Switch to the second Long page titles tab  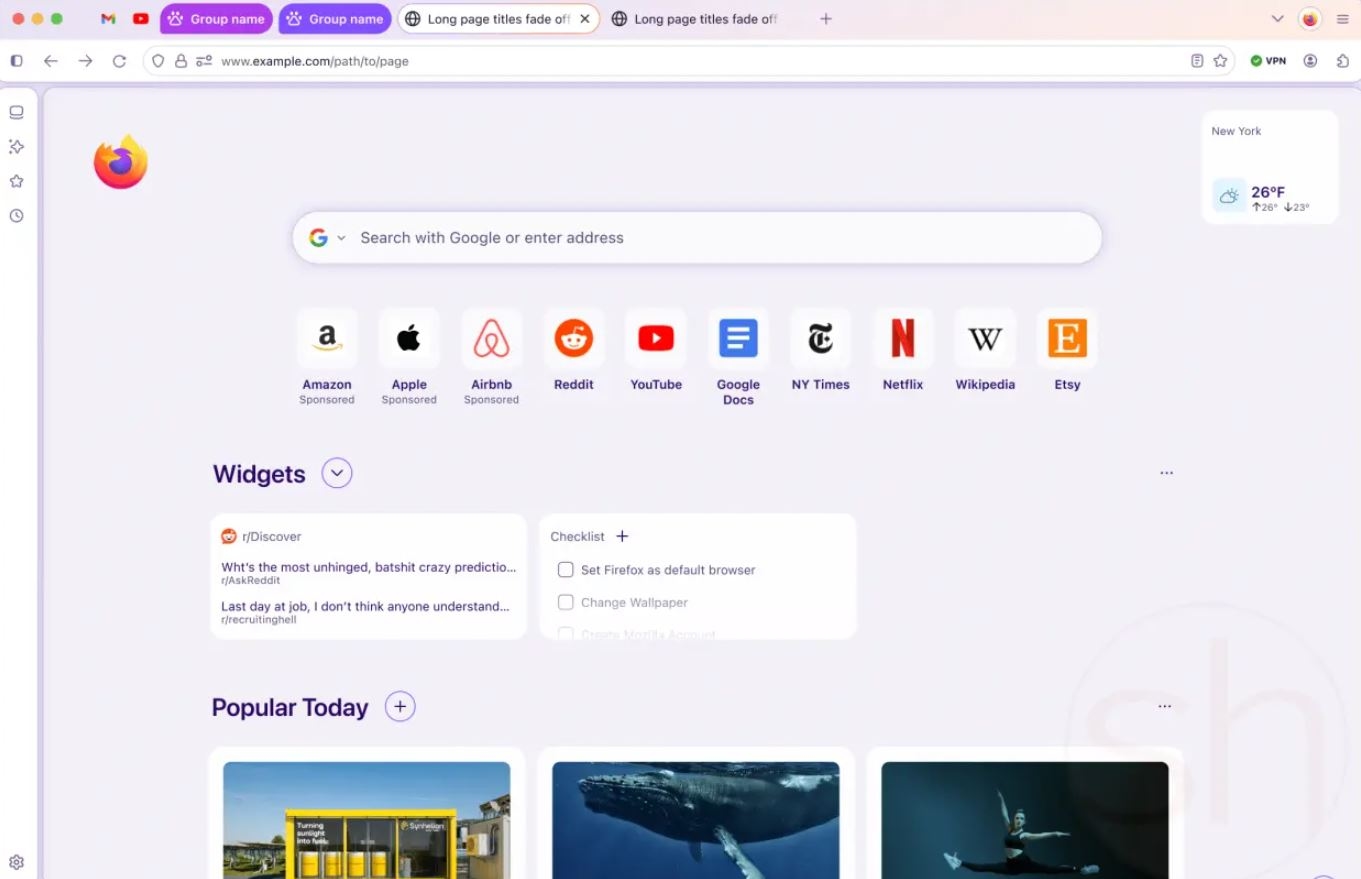pos(696,18)
